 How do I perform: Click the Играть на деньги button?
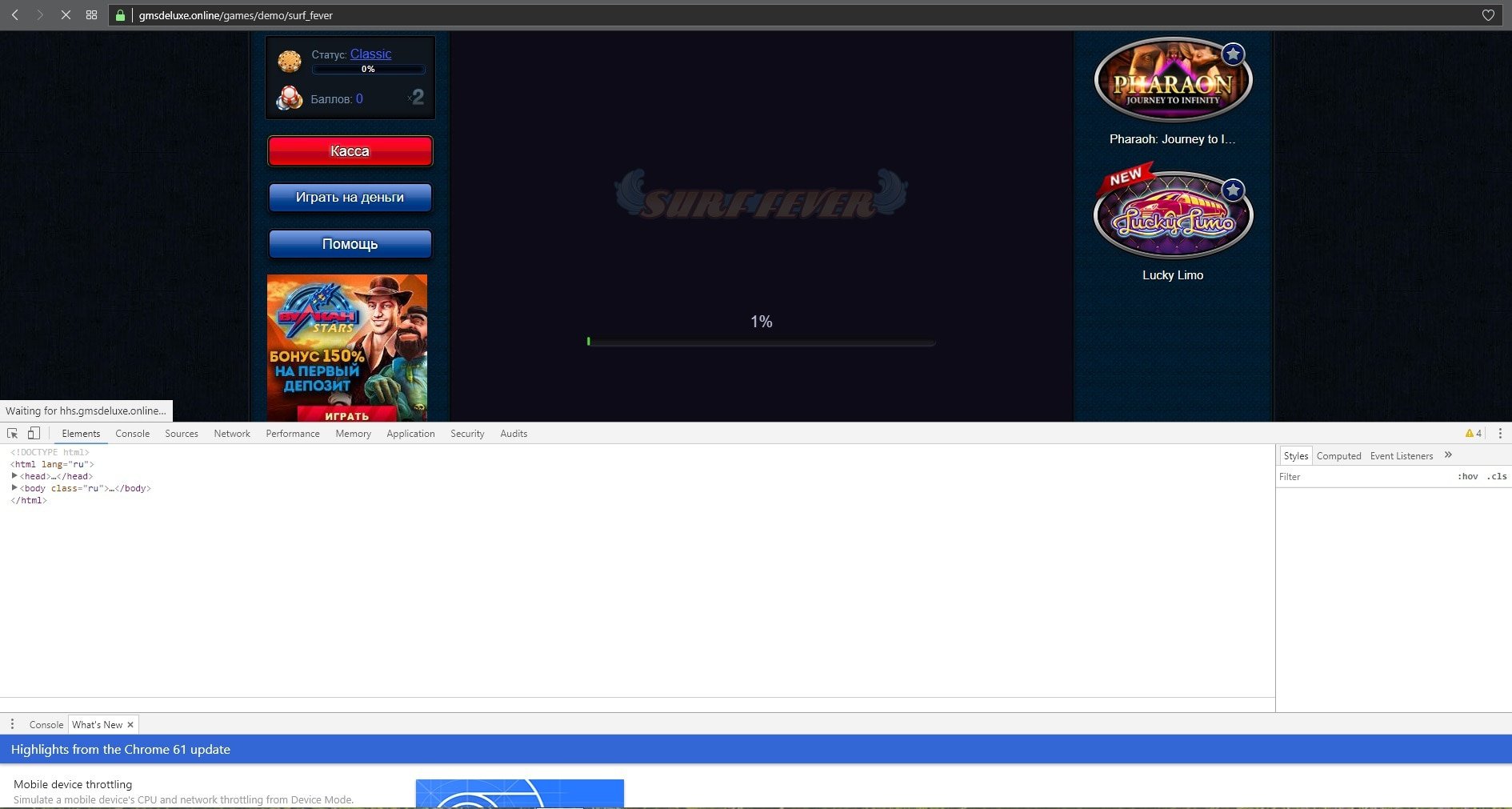[350, 198]
